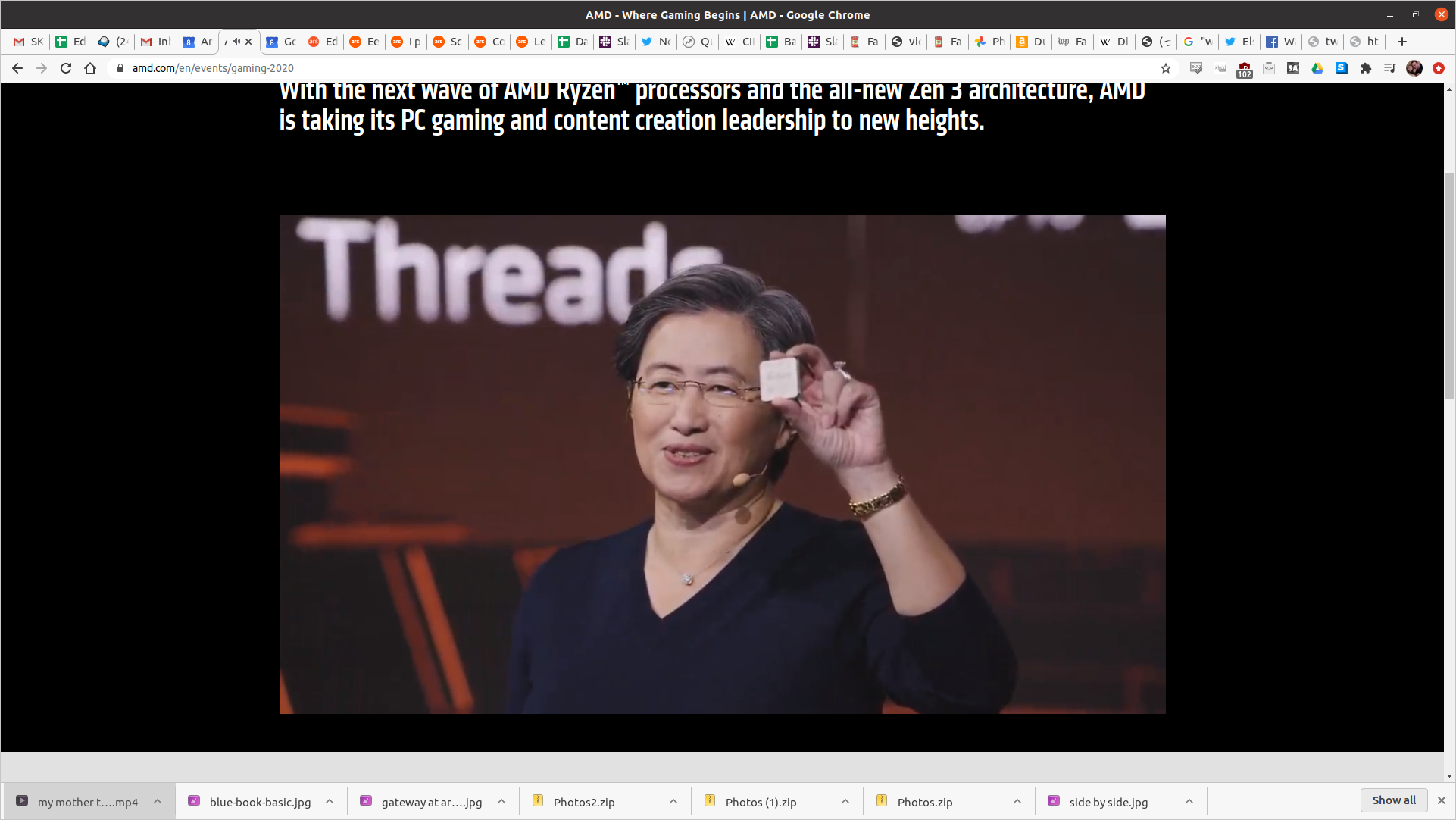Screen dimensions: 1456x820
Task: Open the music playlist queue extension
Action: [x=1390, y=68]
